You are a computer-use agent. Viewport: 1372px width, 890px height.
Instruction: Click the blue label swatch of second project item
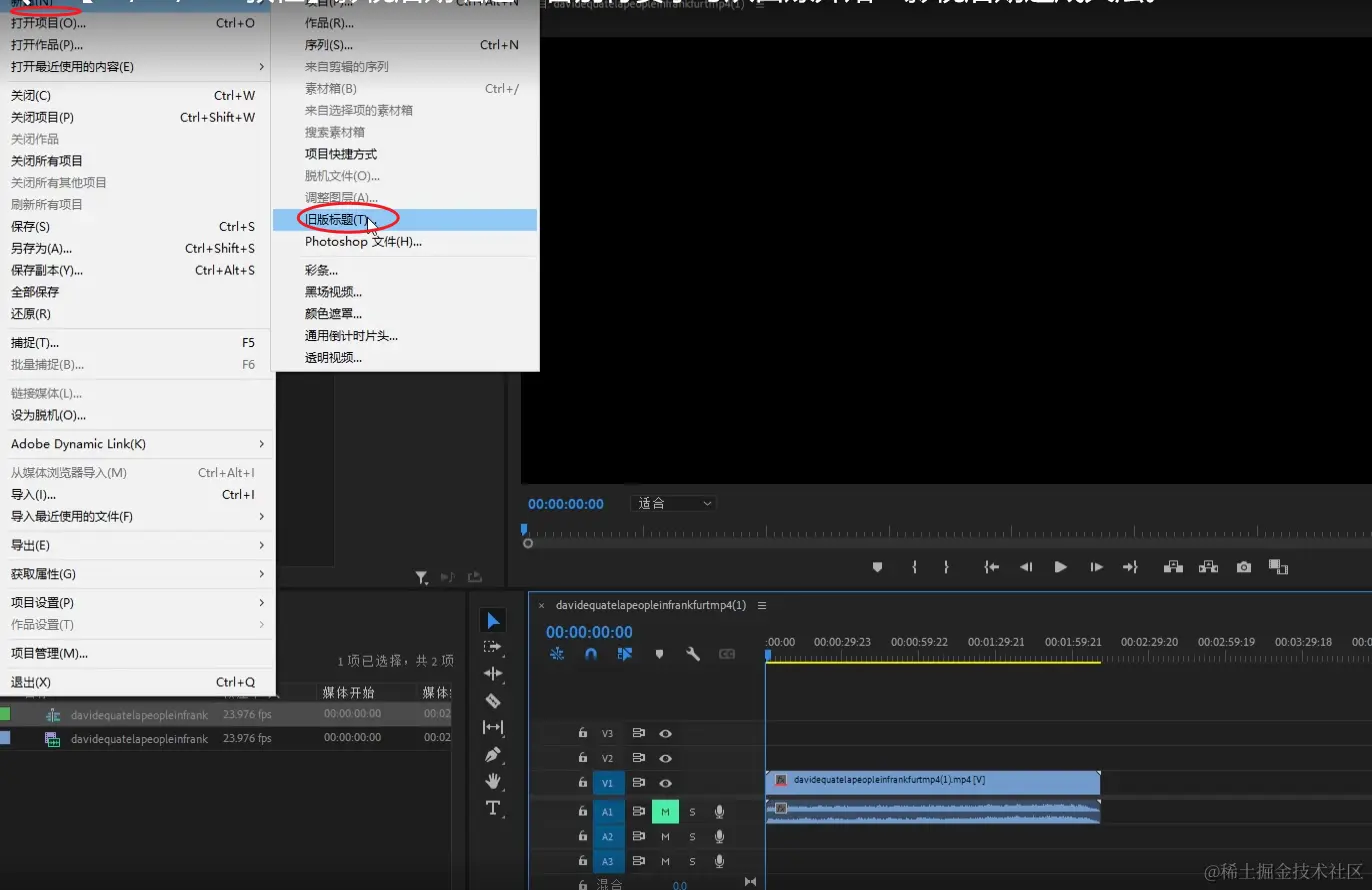click(x=5, y=738)
